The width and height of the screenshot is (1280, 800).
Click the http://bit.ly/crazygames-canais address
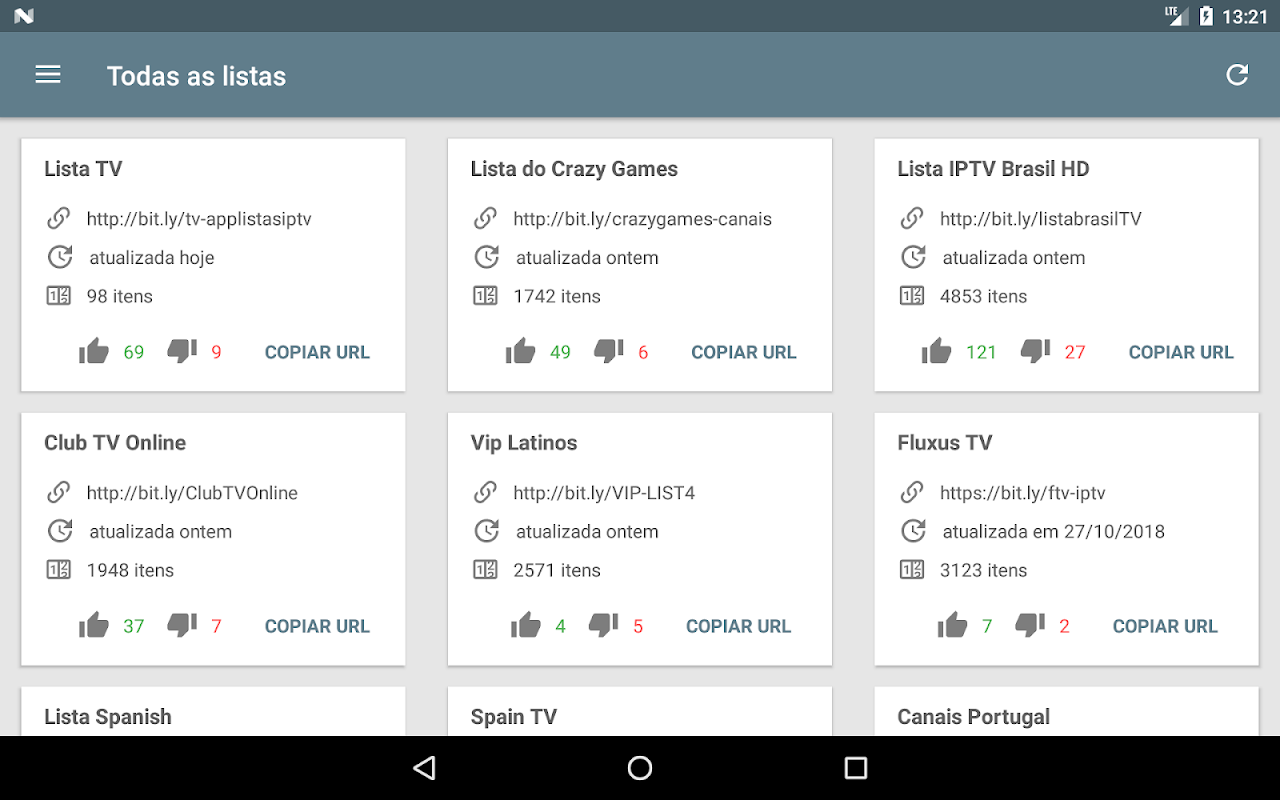[642, 219]
